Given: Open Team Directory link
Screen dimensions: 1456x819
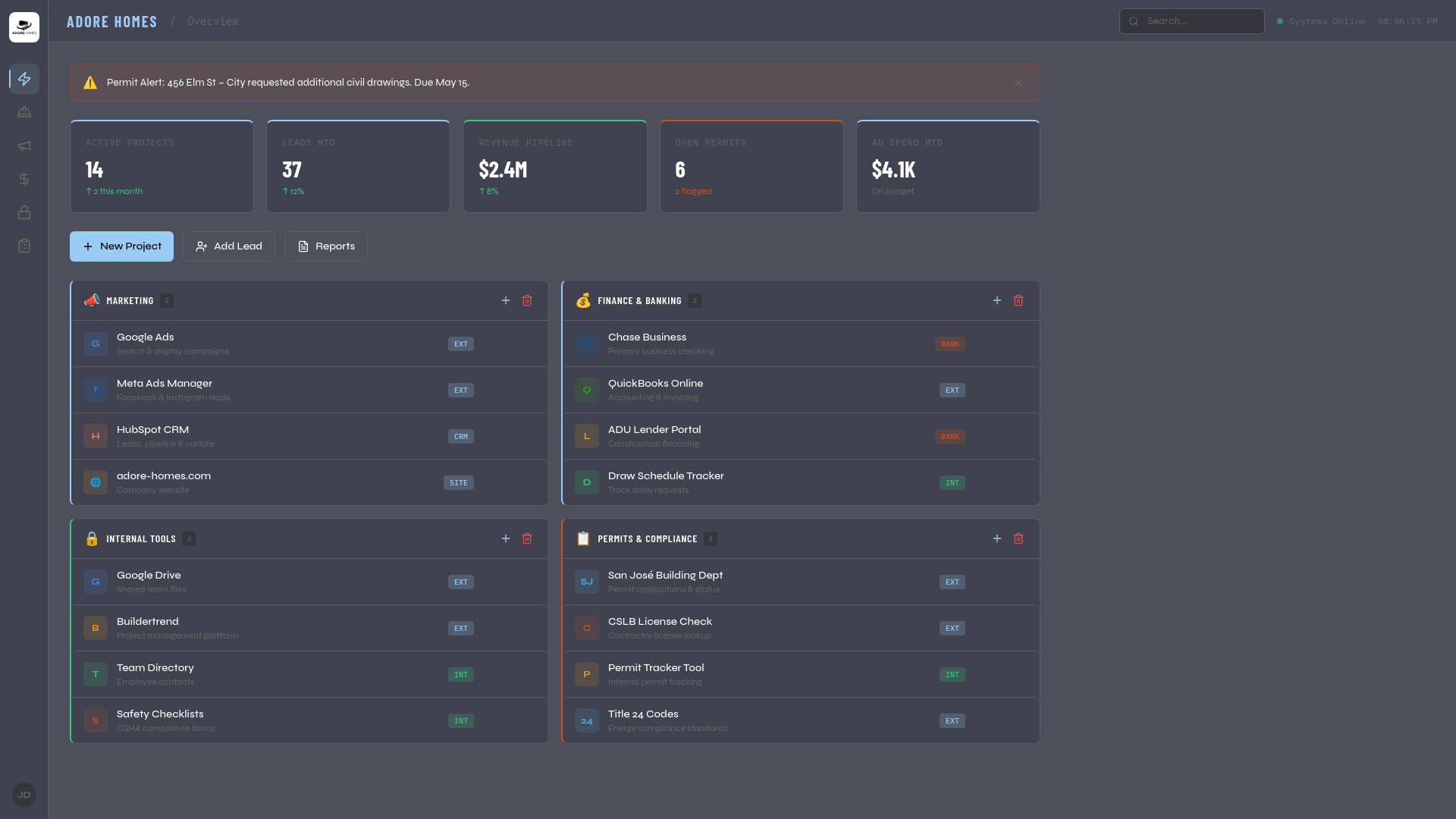Looking at the screenshot, I should [309, 674].
